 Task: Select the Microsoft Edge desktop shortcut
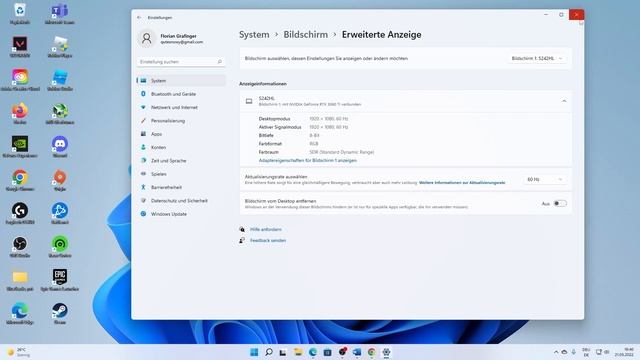click(20, 314)
